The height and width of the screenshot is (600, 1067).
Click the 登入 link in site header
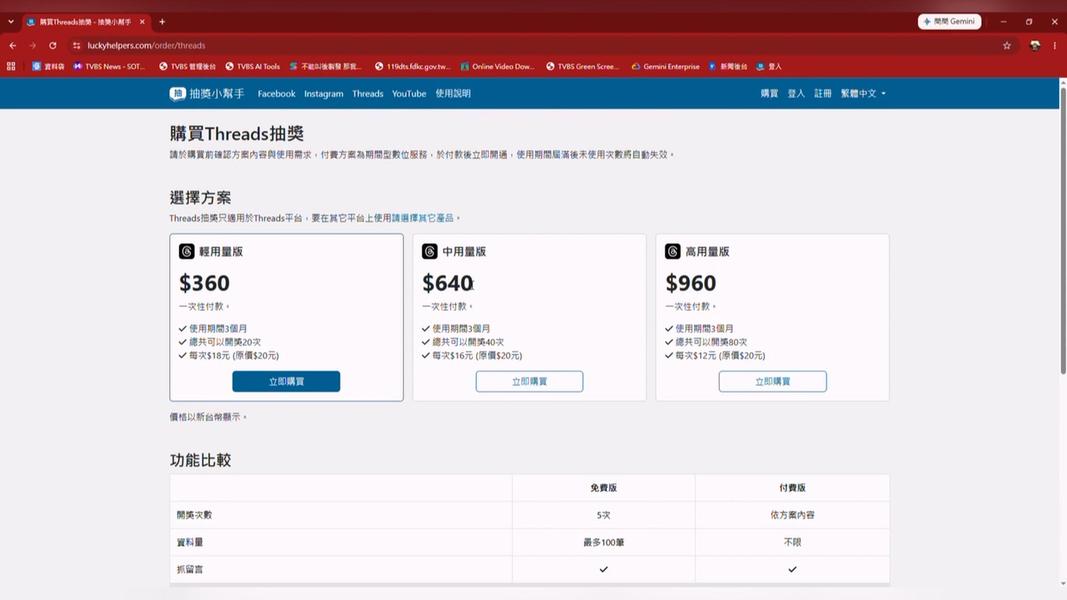(796, 93)
